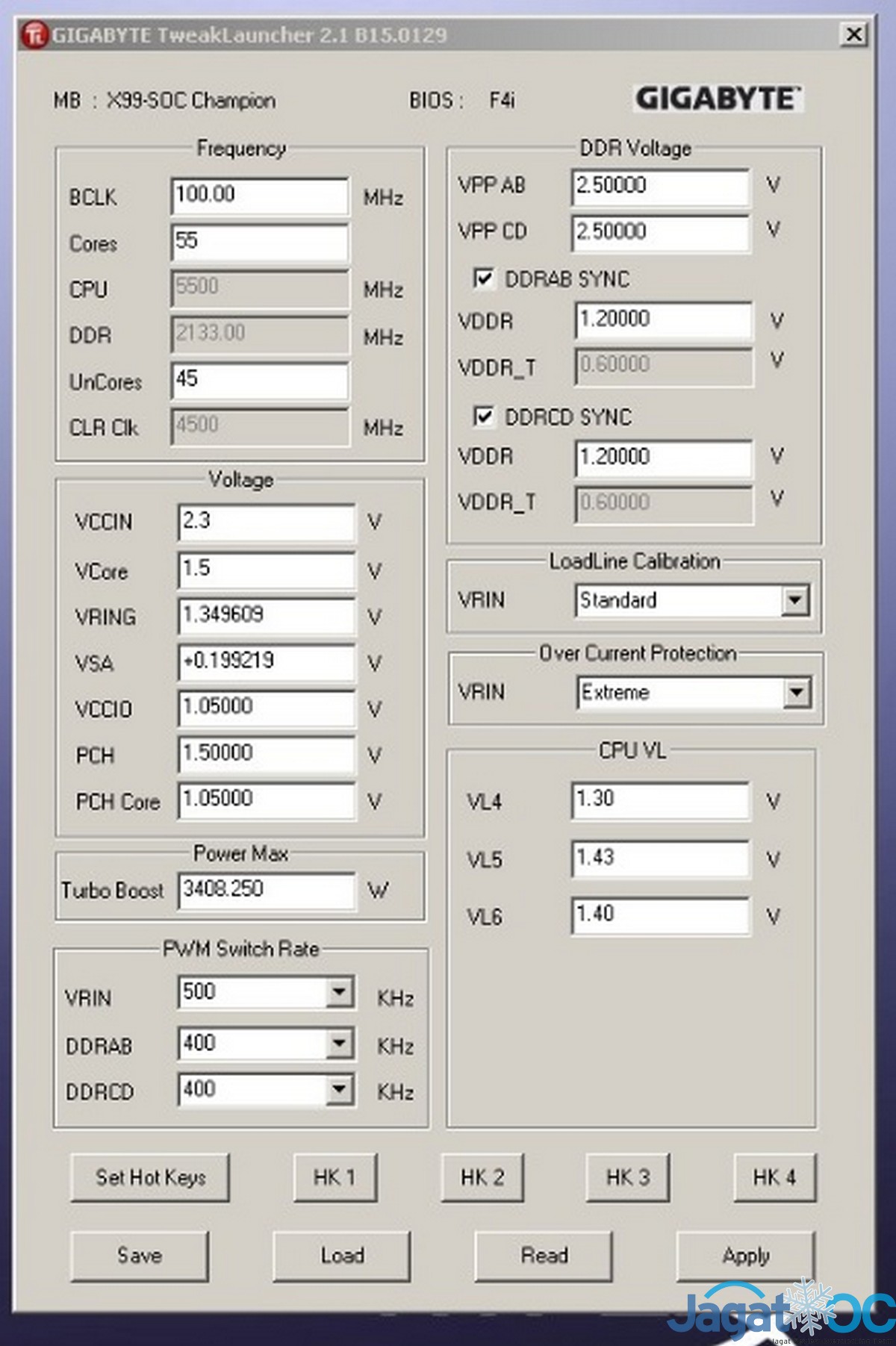
Task: Click the VCore voltage field
Action: click(267, 570)
